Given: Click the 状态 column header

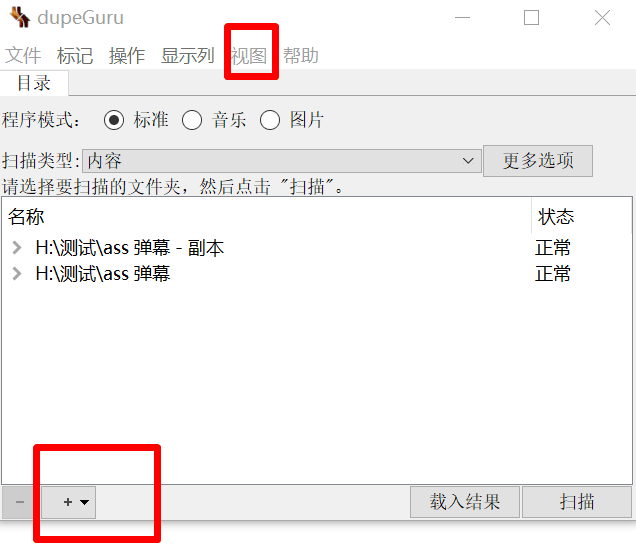Looking at the screenshot, I should pyautogui.click(x=582, y=217).
